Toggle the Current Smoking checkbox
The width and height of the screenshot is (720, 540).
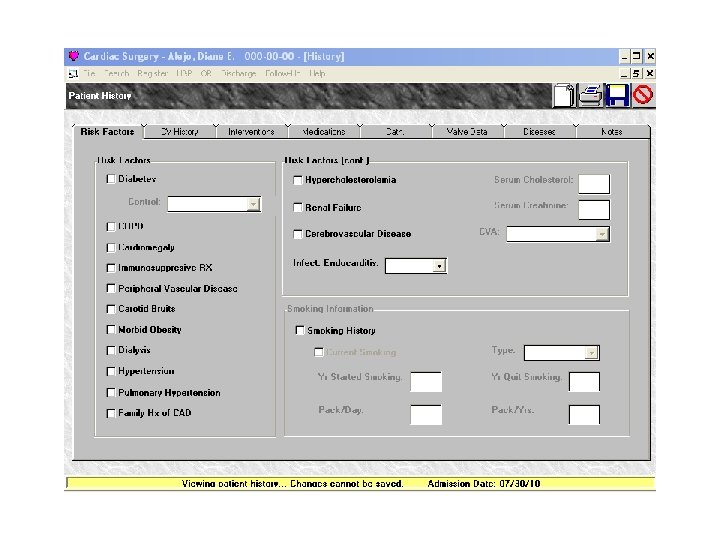pyautogui.click(x=318, y=352)
